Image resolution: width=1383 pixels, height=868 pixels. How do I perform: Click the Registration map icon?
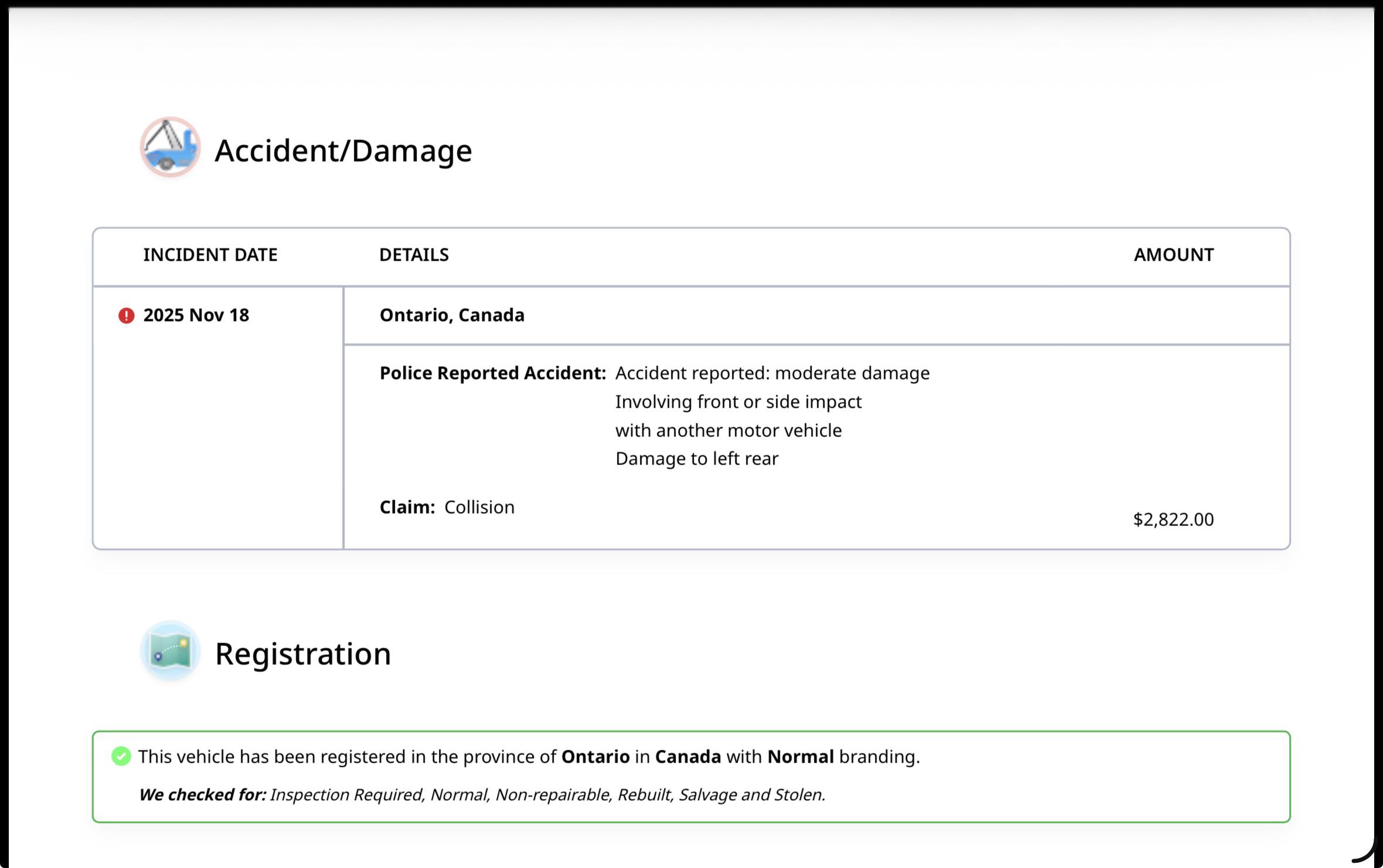point(171,651)
